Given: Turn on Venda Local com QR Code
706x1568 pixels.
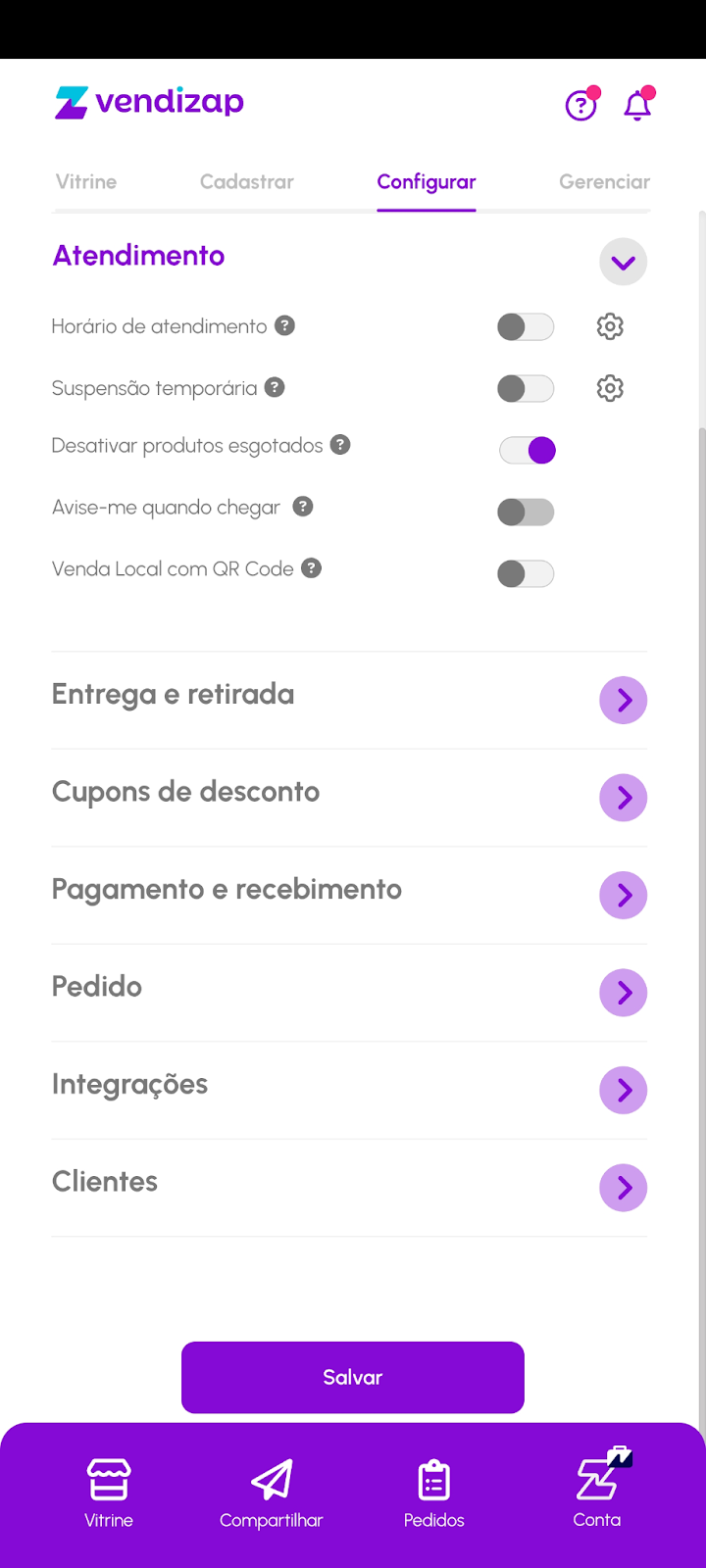Looking at the screenshot, I should 526,573.
